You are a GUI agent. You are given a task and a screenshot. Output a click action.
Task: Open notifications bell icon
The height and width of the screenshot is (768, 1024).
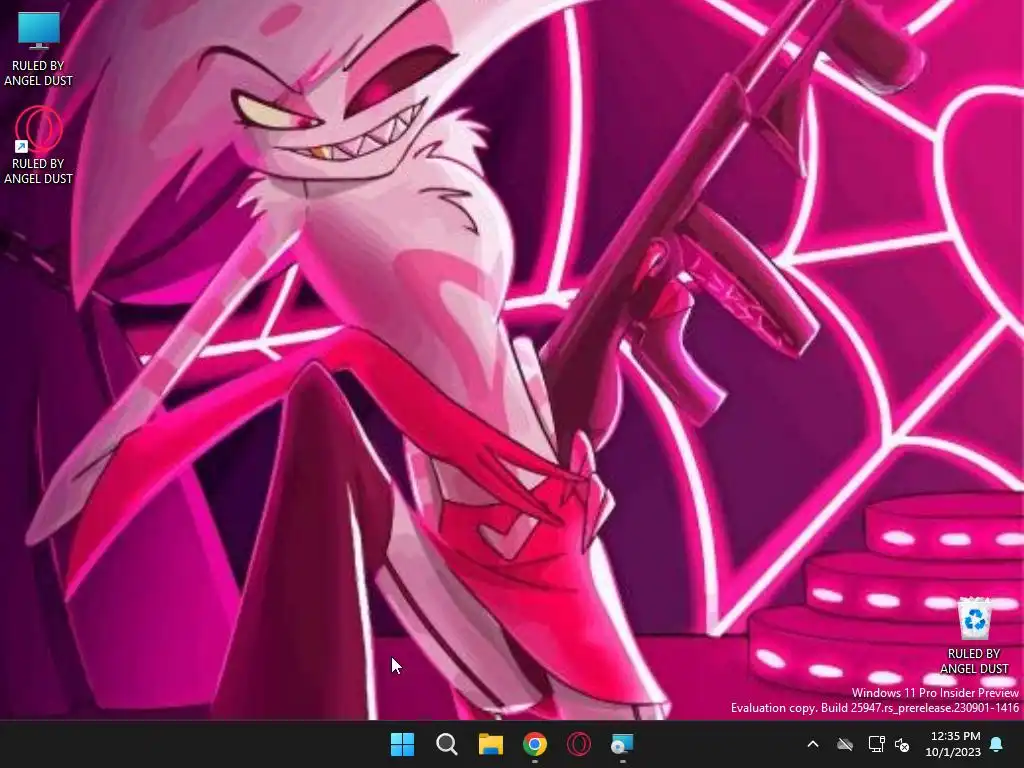[x=997, y=744]
